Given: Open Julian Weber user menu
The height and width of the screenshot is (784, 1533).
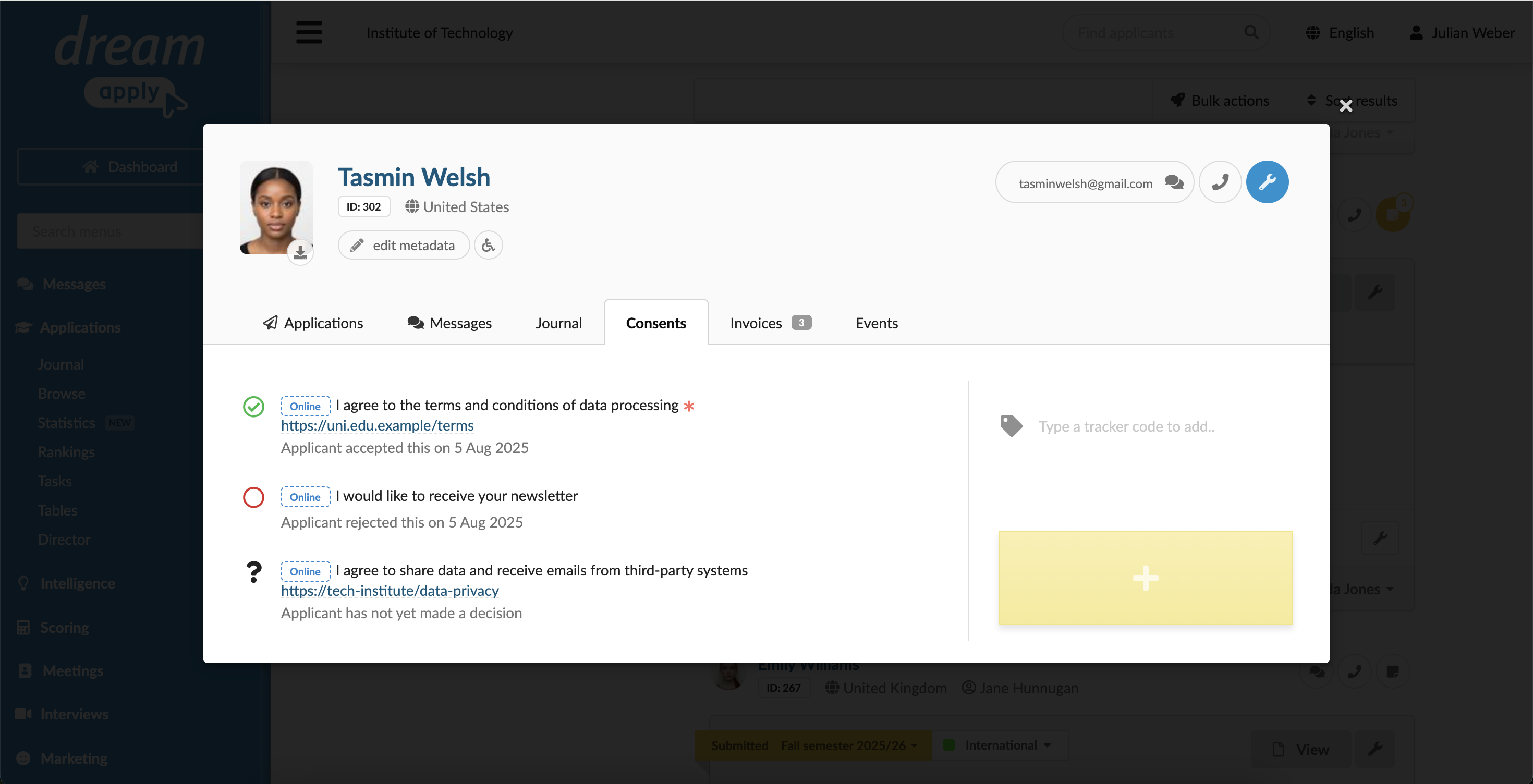Looking at the screenshot, I should point(1462,33).
